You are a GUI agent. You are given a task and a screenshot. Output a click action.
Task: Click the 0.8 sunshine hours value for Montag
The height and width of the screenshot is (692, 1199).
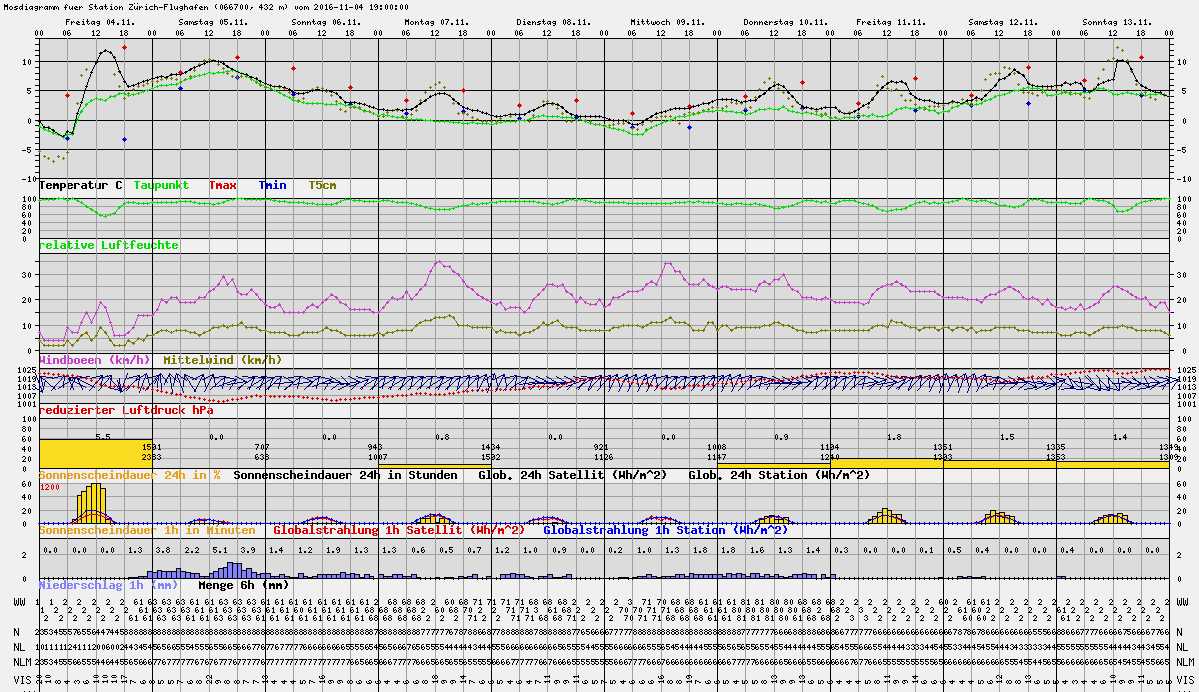[442, 437]
